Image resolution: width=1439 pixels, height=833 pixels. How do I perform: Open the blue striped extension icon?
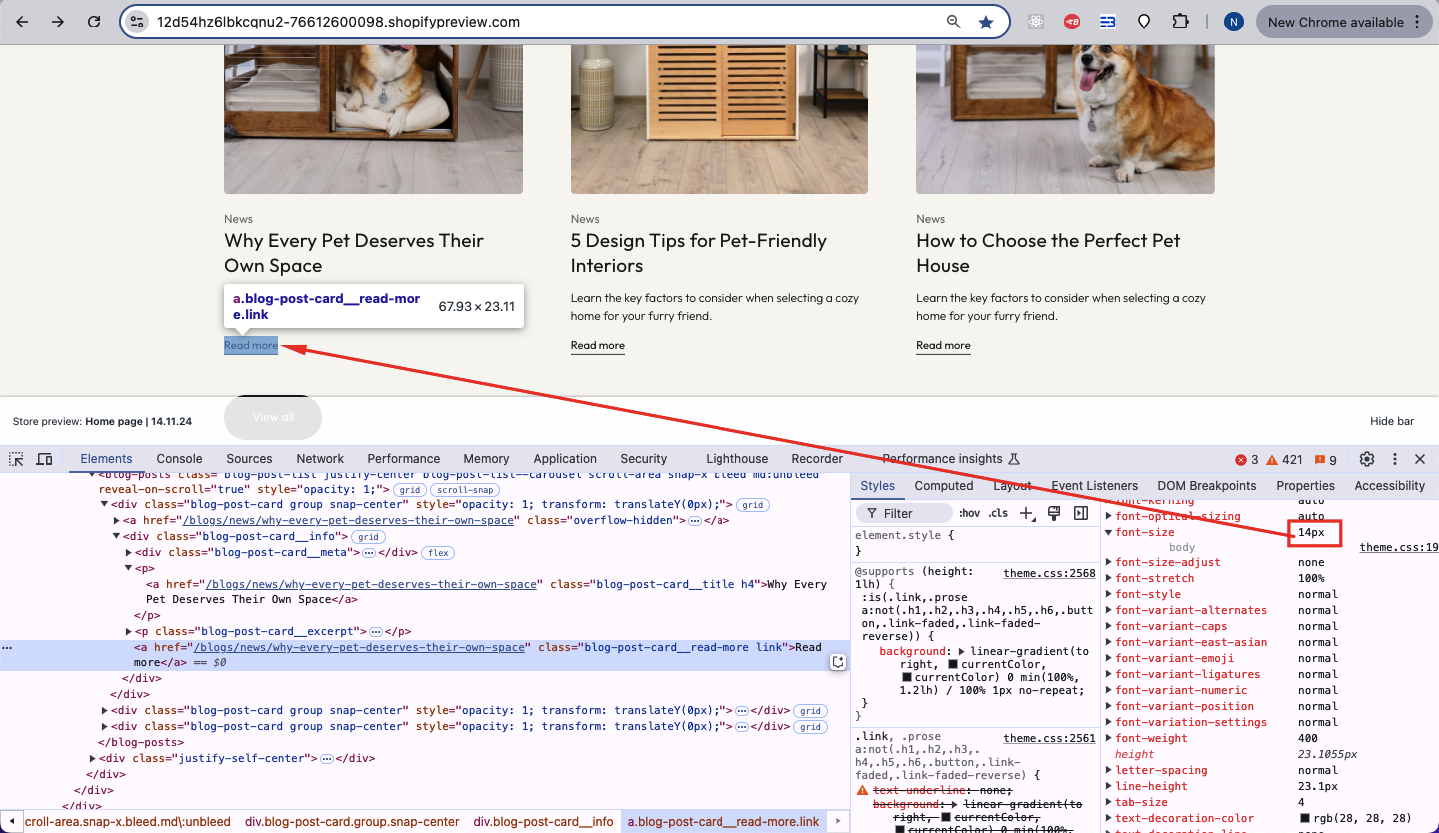click(x=1108, y=22)
